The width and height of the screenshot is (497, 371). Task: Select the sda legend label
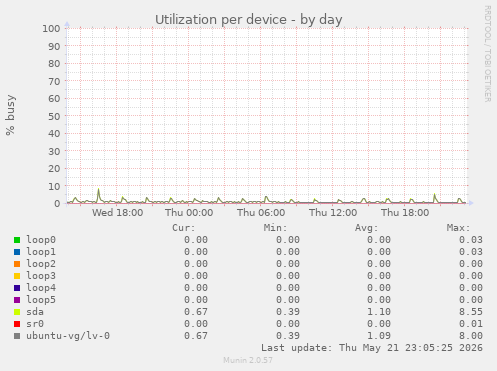pyautogui.click(x=35, y=312)
